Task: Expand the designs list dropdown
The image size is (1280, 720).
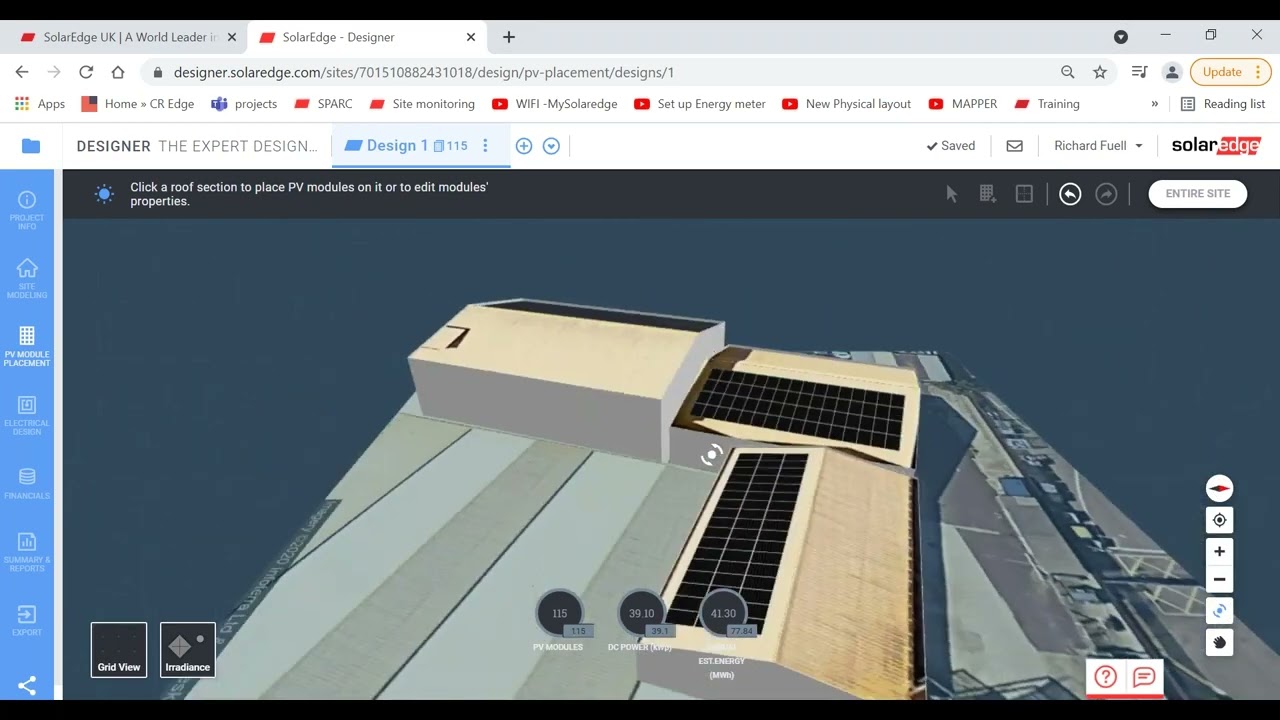Action: pyautogui.click(x=551, y=146)
